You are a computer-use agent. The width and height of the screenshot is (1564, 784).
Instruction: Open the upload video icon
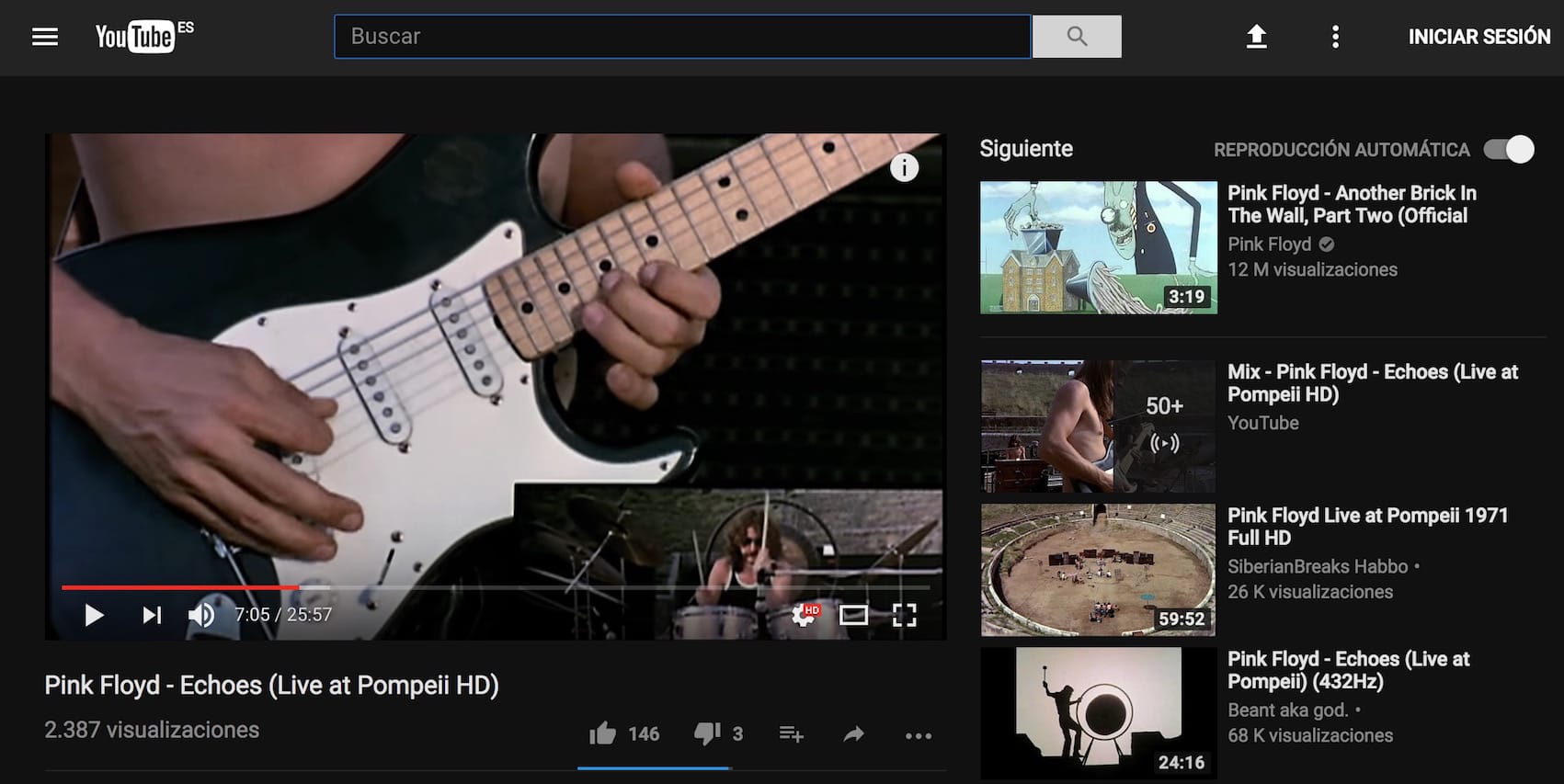click(x=1256, y=37)
